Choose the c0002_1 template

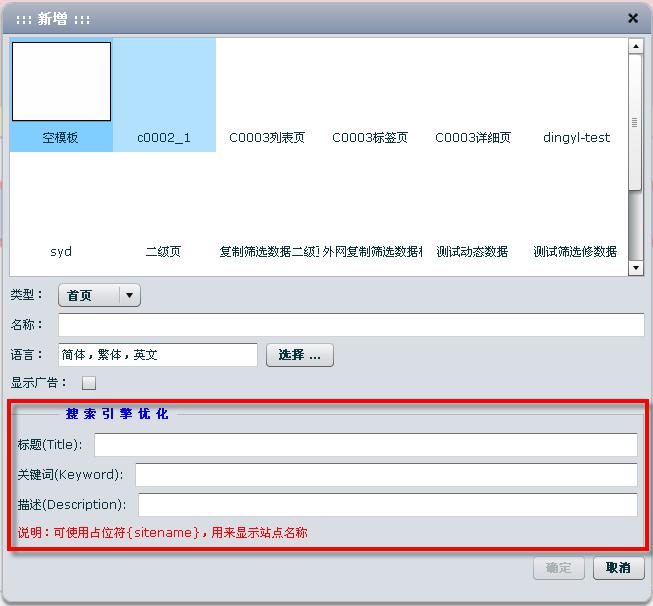click(164, 95)
